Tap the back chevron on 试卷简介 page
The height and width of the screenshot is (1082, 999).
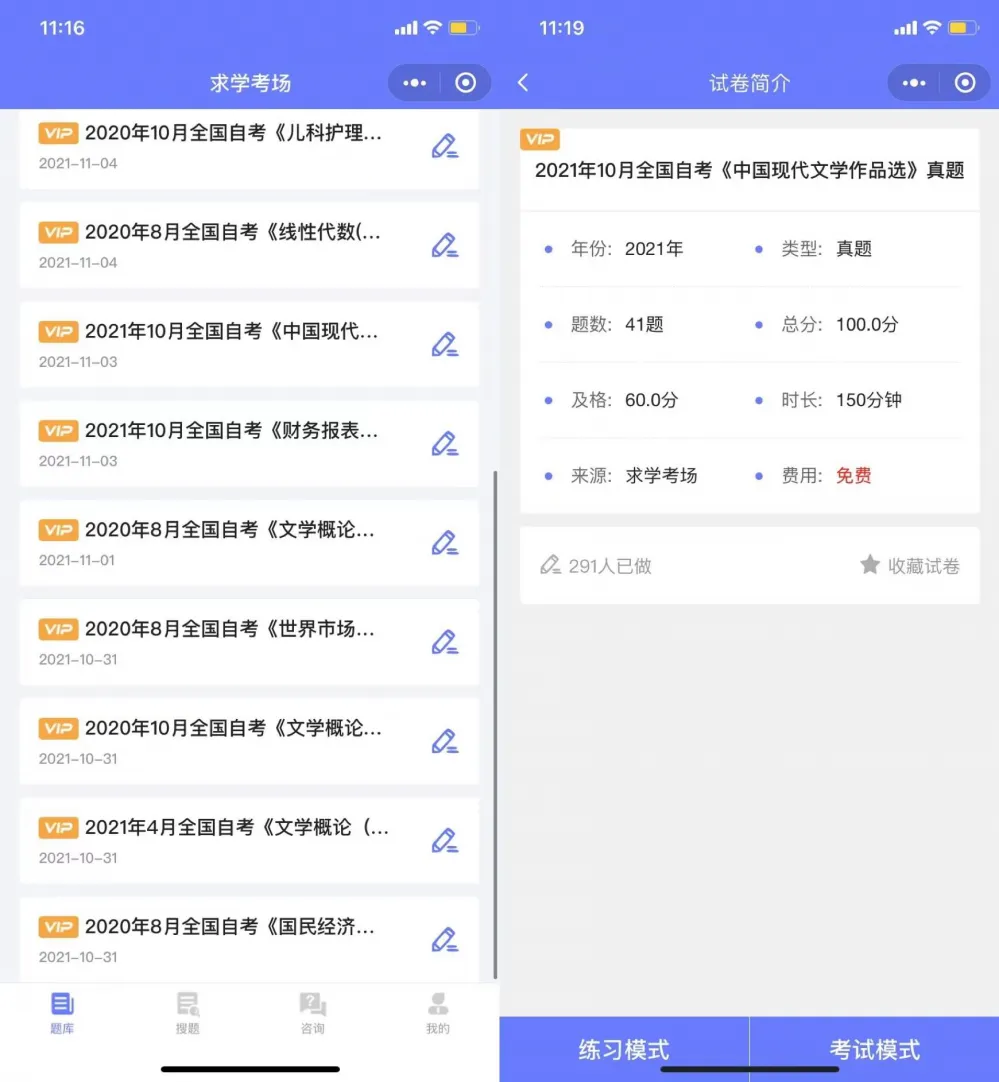click(x=523, y=83)
